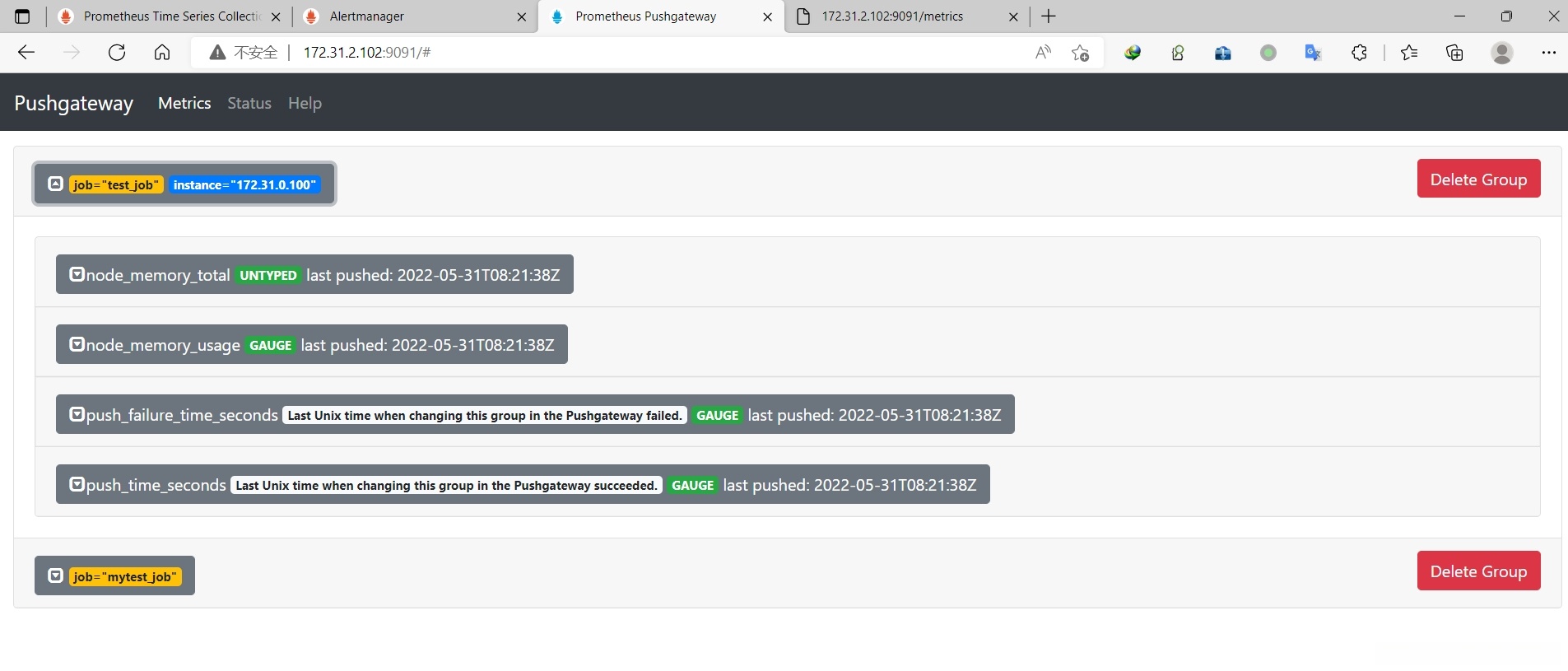Viewport: 1568px width, 671px height.
Task: Go to browser home page
Action: pyautogui.click(x=162, y=53)
